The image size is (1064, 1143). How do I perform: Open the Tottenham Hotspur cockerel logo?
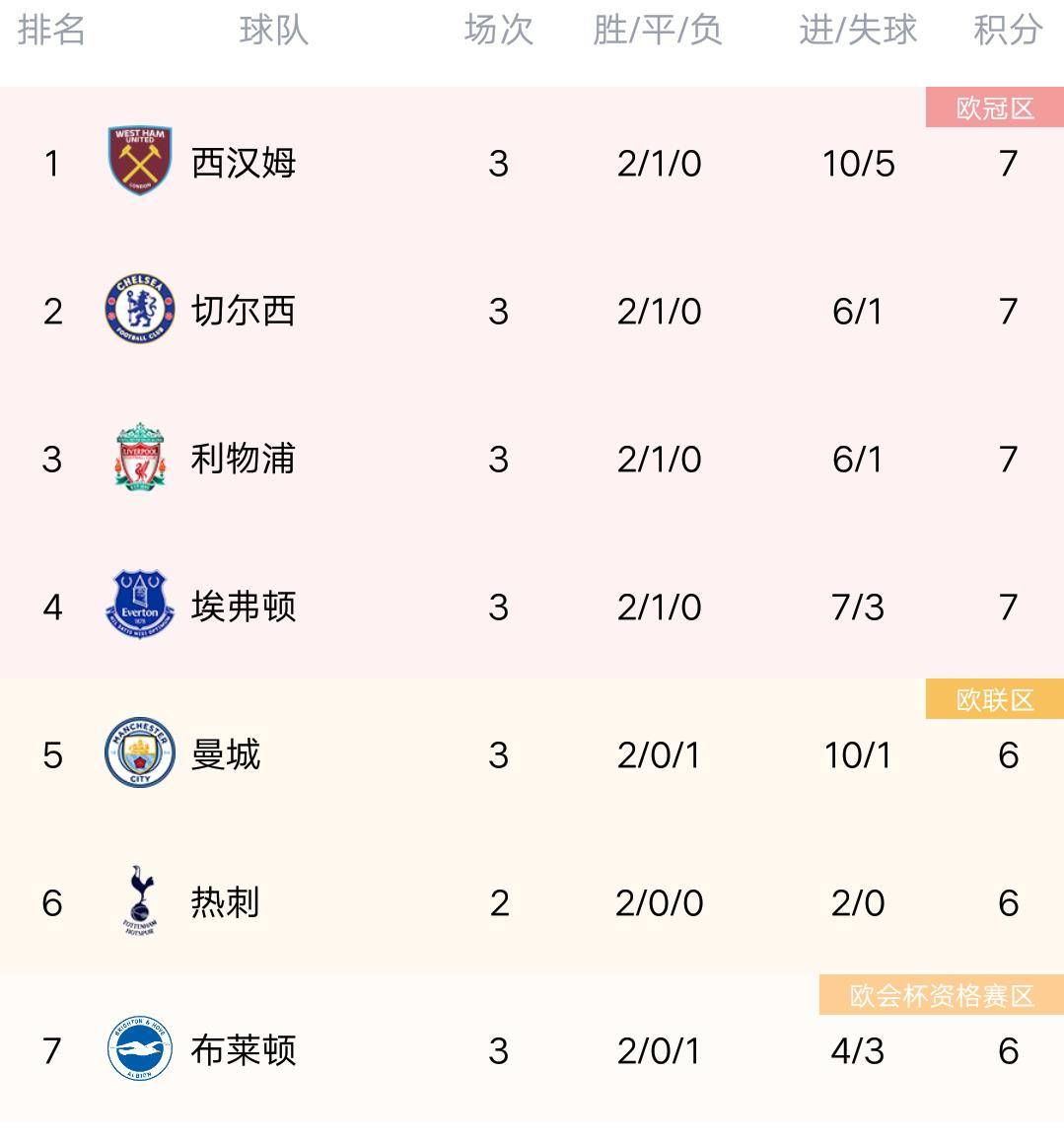(140, 900)
